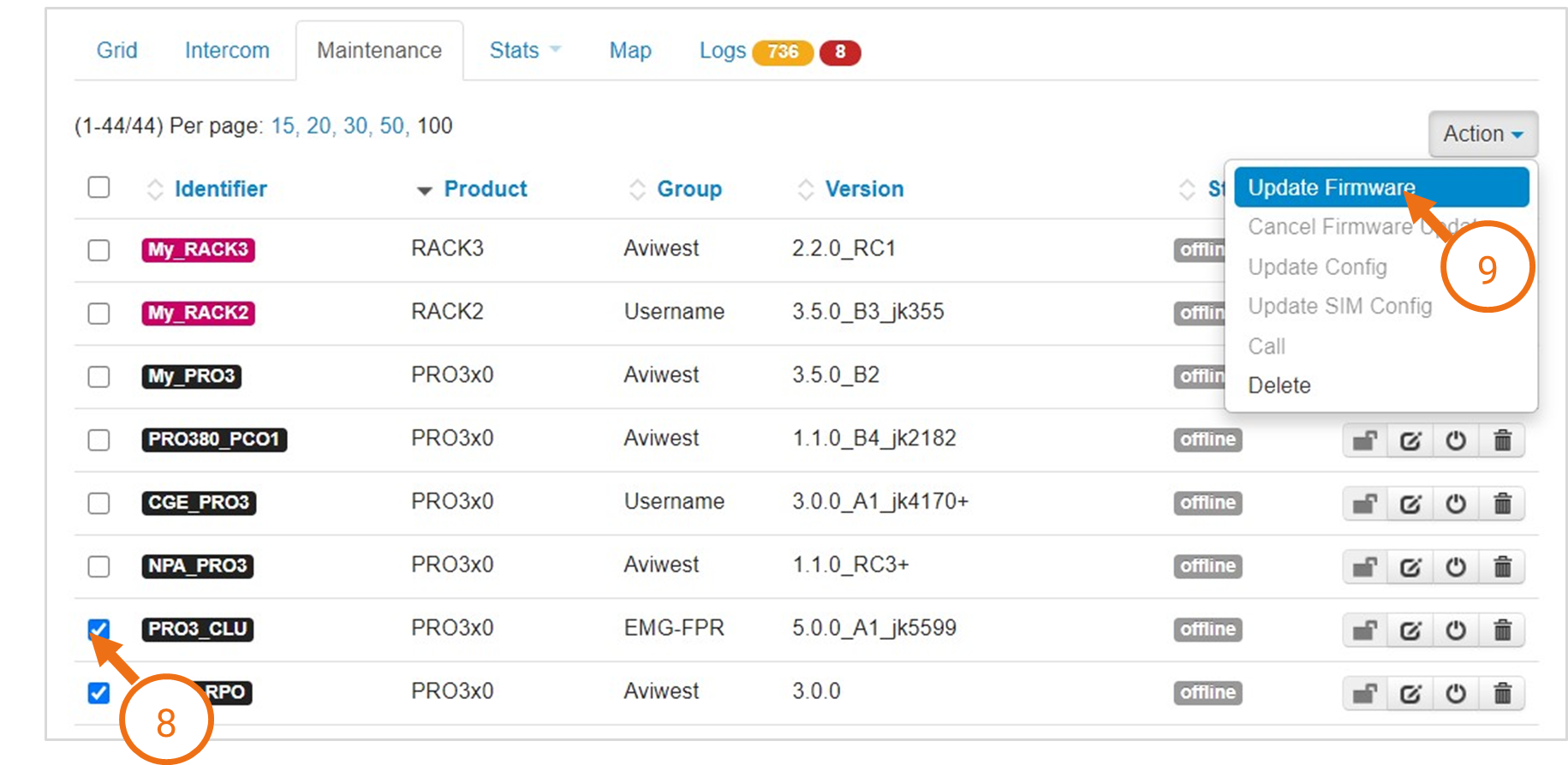The image size is (1568, 765).
Task: Click the power icon for PRO380_PCO1 row
Action: click(1456, 440)
